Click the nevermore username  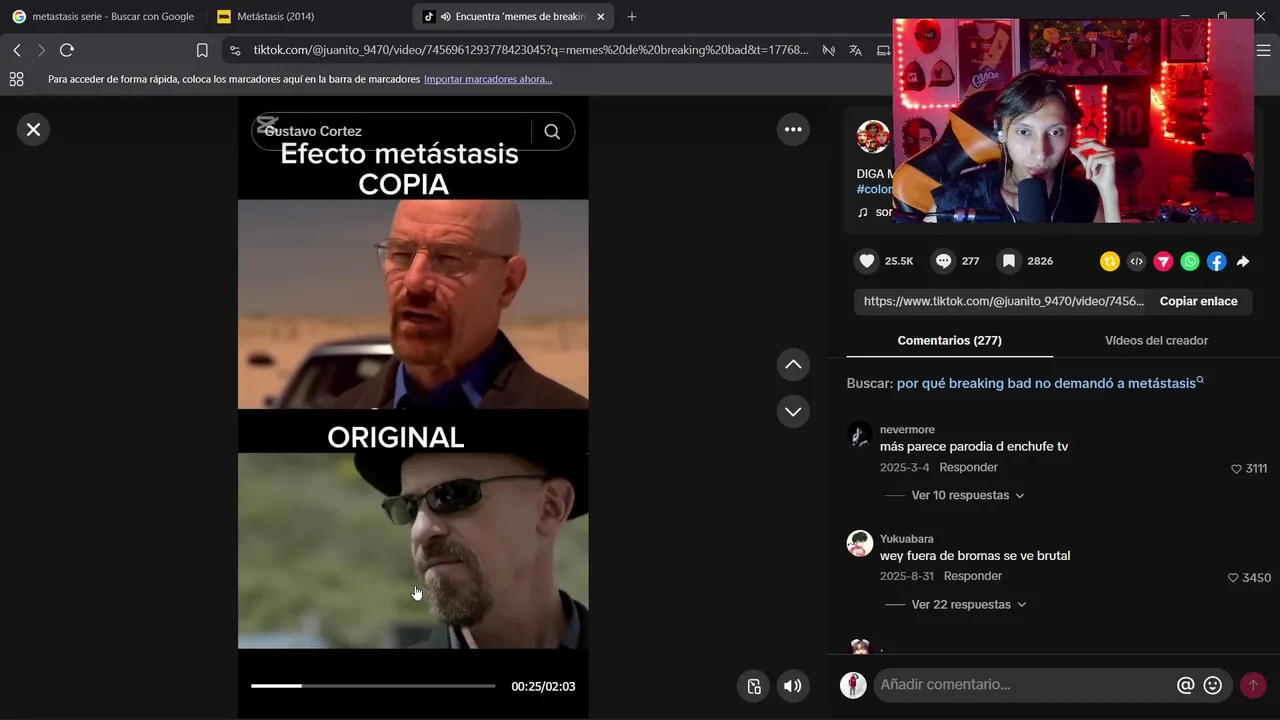click(x=907, y=430)
